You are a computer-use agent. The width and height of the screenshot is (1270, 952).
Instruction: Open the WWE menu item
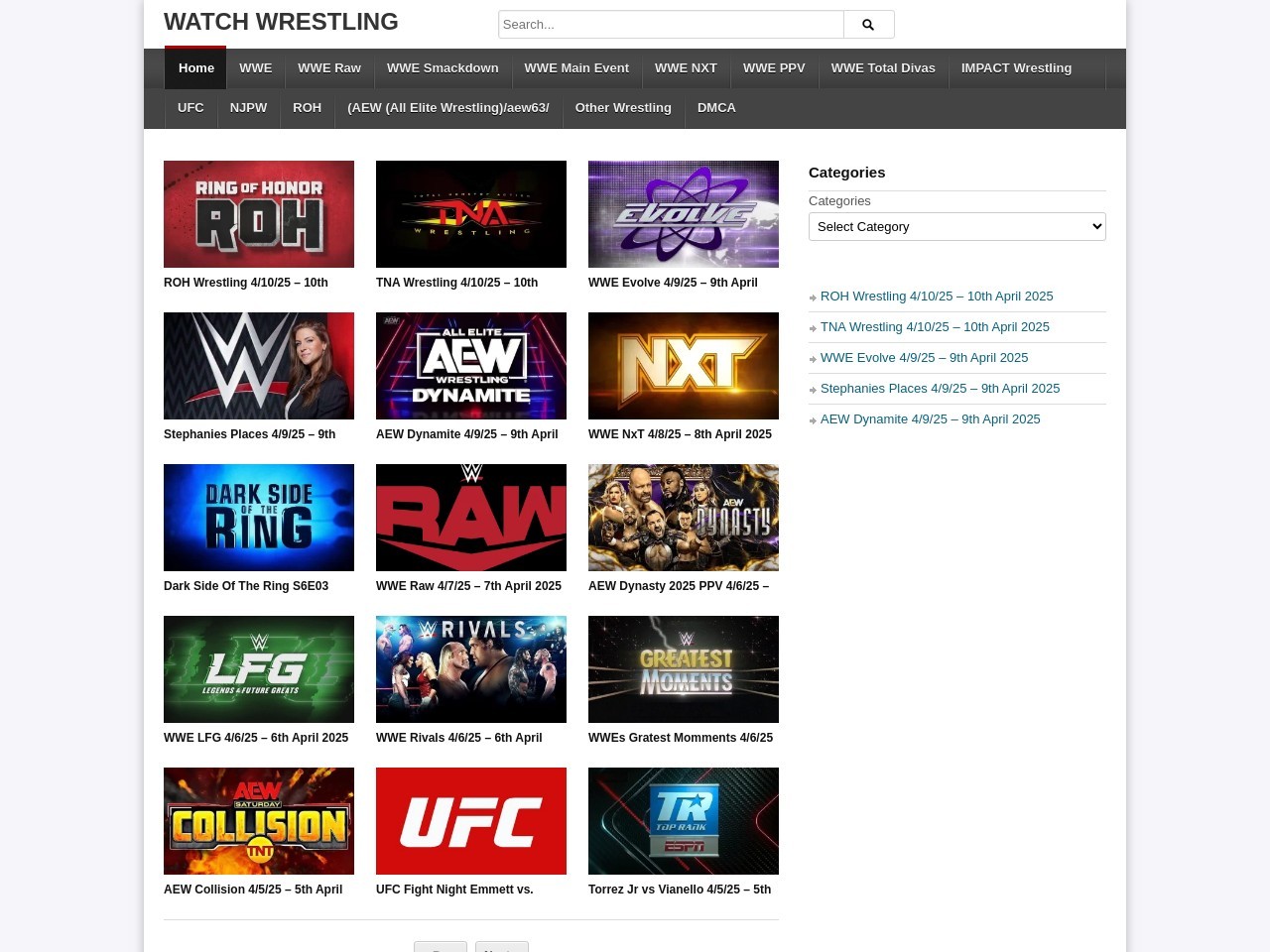click(x=255, y=68)
